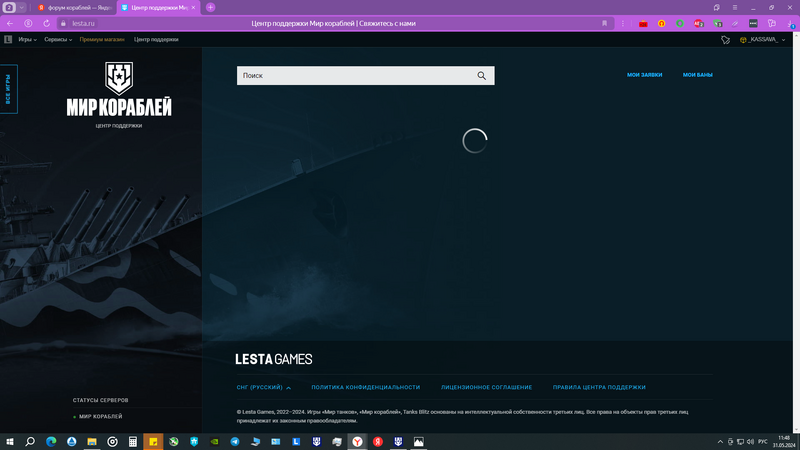Open Windows taskbar search
The height and width of the screenshot is (450, 800).
pyautogui.click(x=30, y=442)
